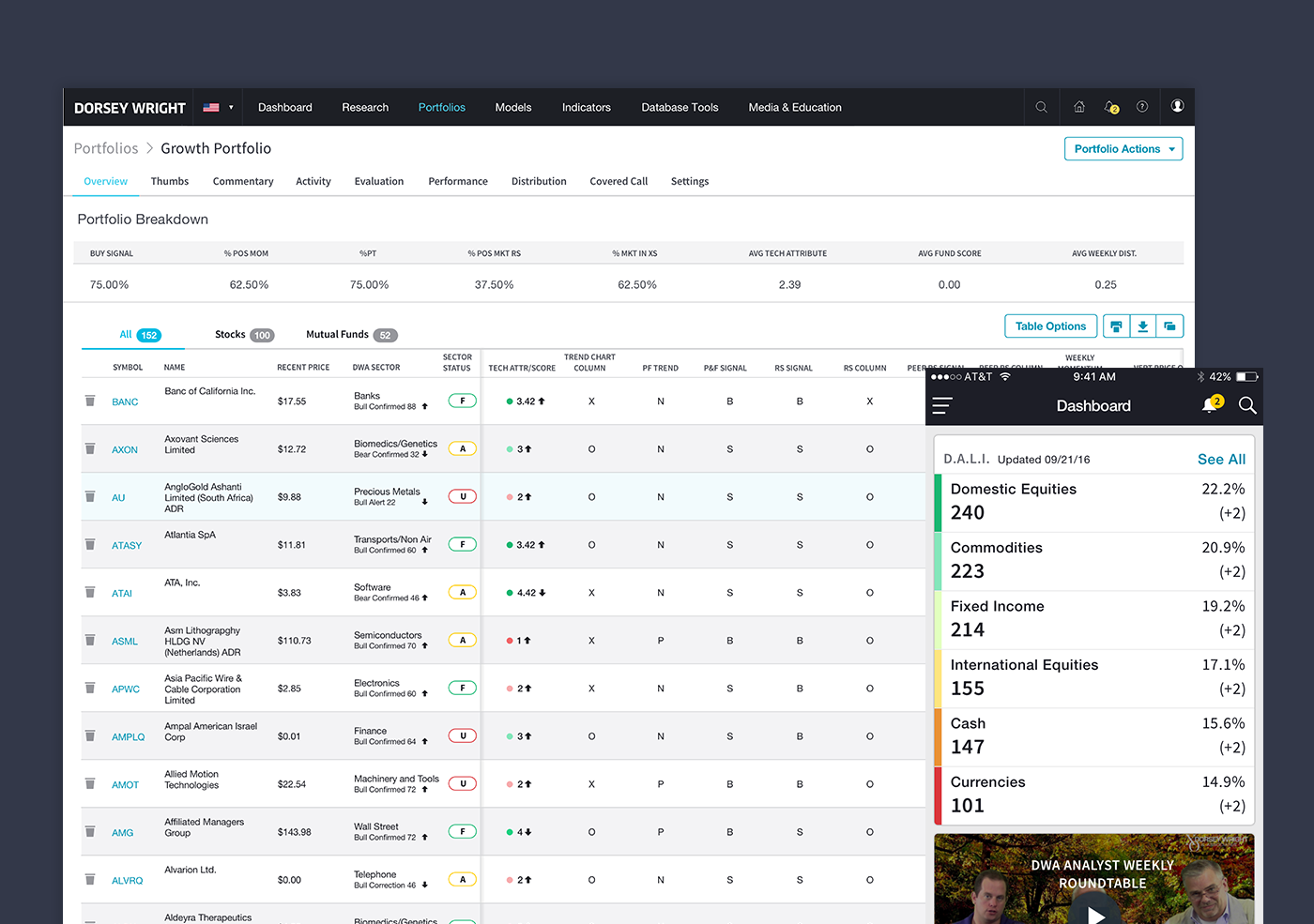
Task: Open the Portfolios menu item
Action: pos(442,108)
